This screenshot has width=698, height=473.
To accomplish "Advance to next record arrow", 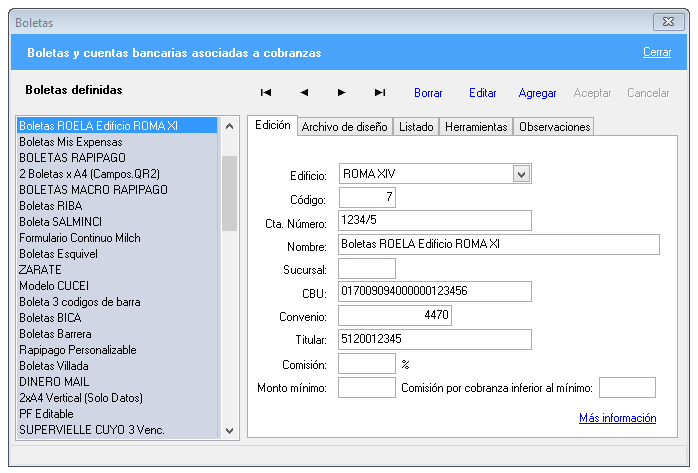I will (342, 93).
